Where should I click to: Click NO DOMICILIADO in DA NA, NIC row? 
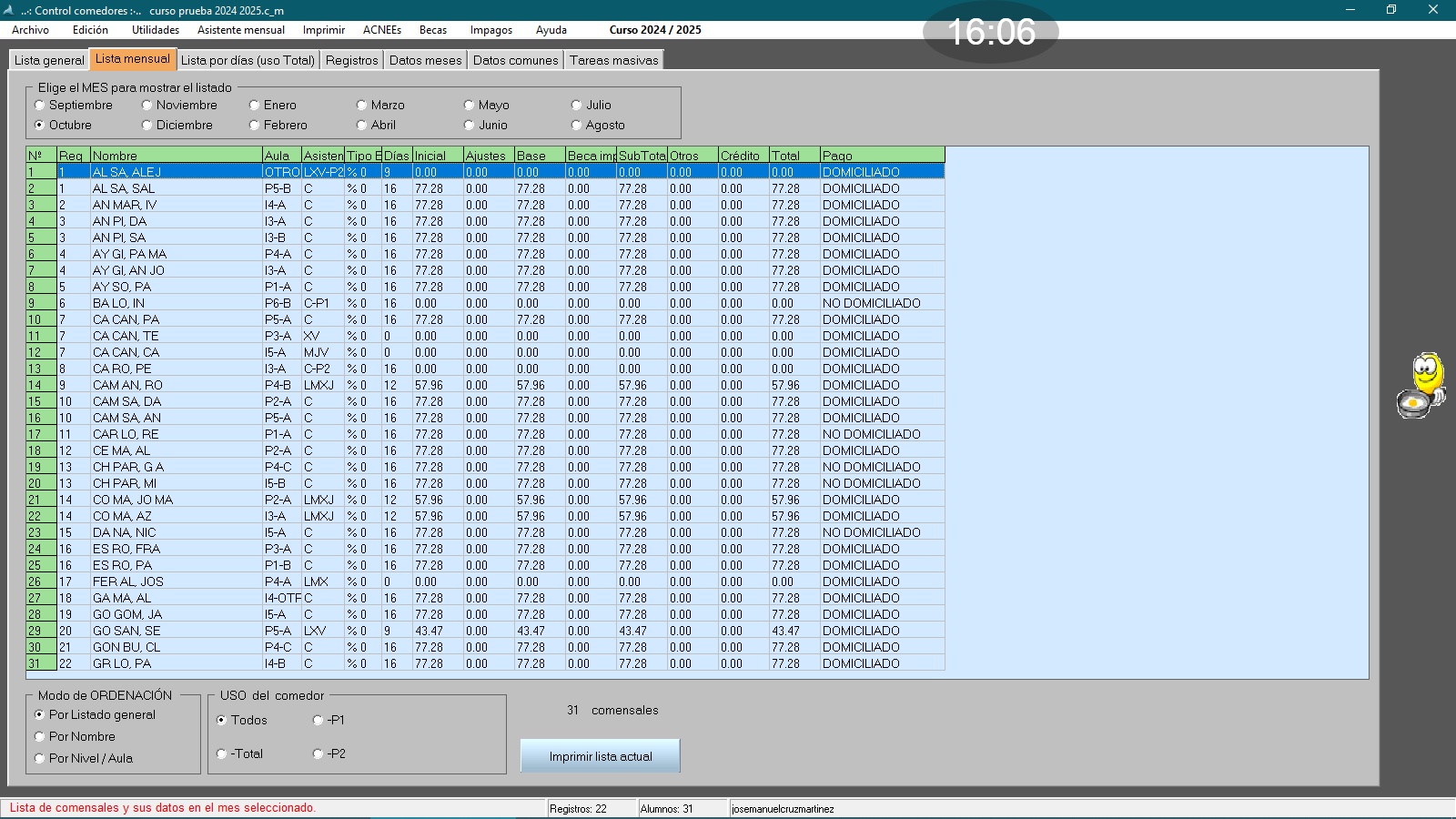pyautogui.click(x=872, y=532)
